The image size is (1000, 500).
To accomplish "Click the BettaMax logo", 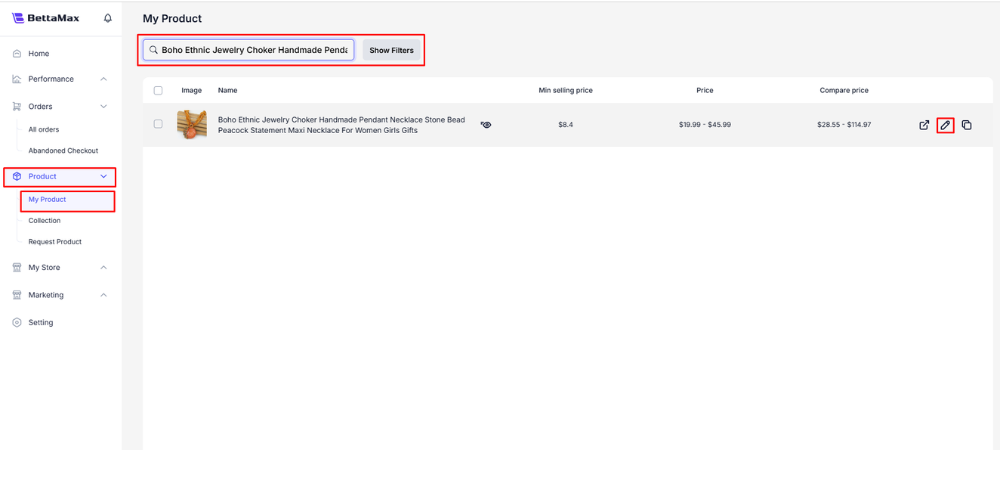I will (x=46, y=18).
